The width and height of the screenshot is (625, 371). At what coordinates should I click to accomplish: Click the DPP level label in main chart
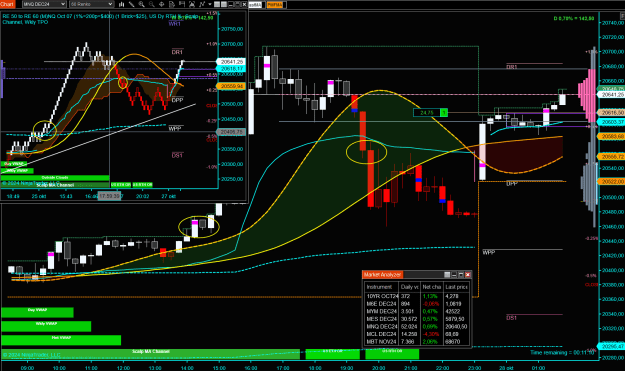[x=512, y=184]
